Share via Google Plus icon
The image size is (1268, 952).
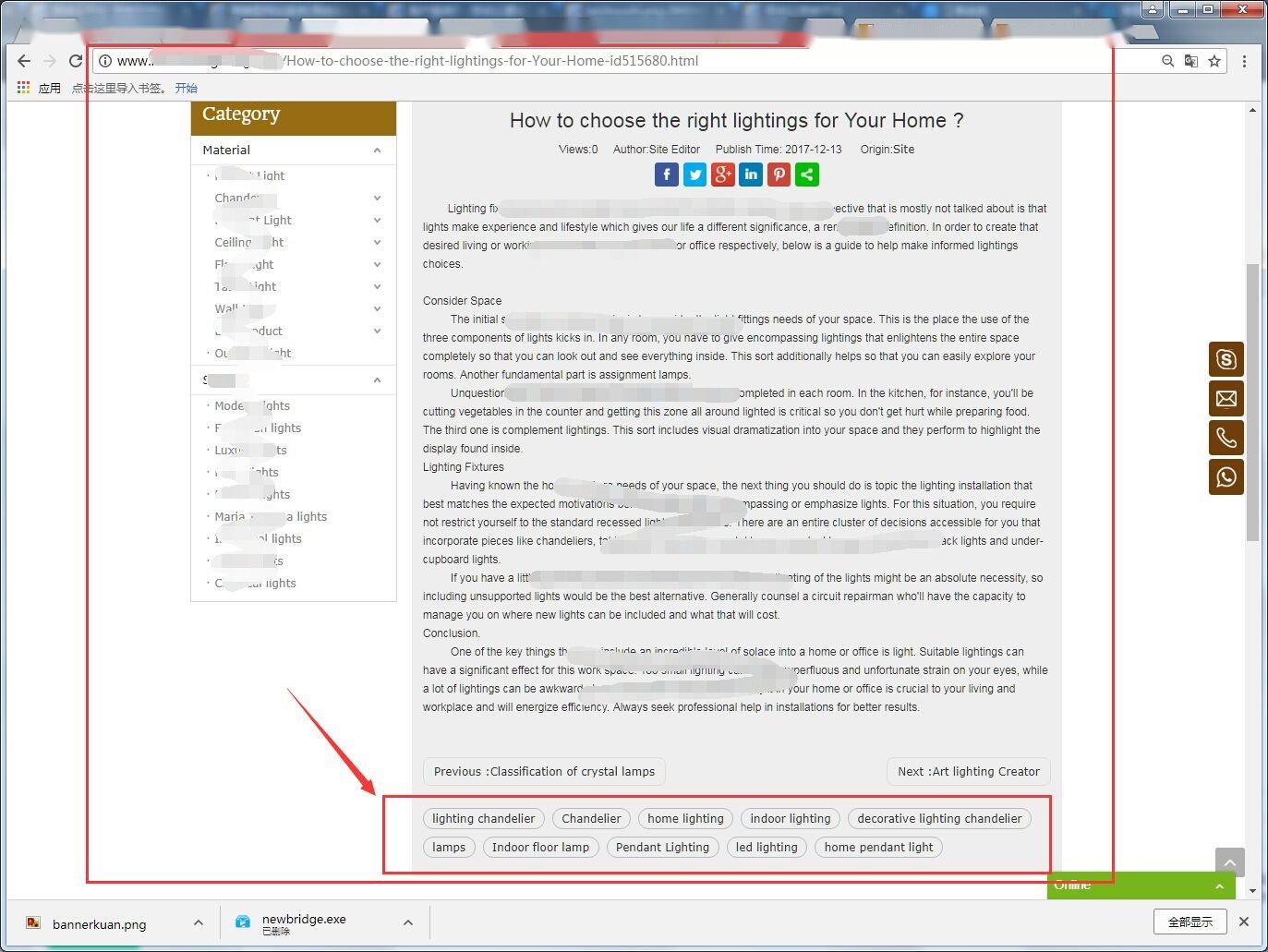tap(723, 175)
